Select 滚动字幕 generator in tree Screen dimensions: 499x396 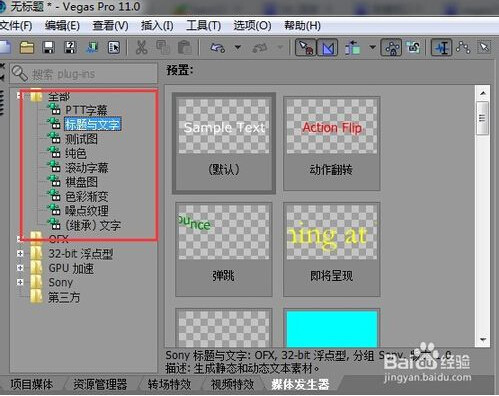(86, 168)
